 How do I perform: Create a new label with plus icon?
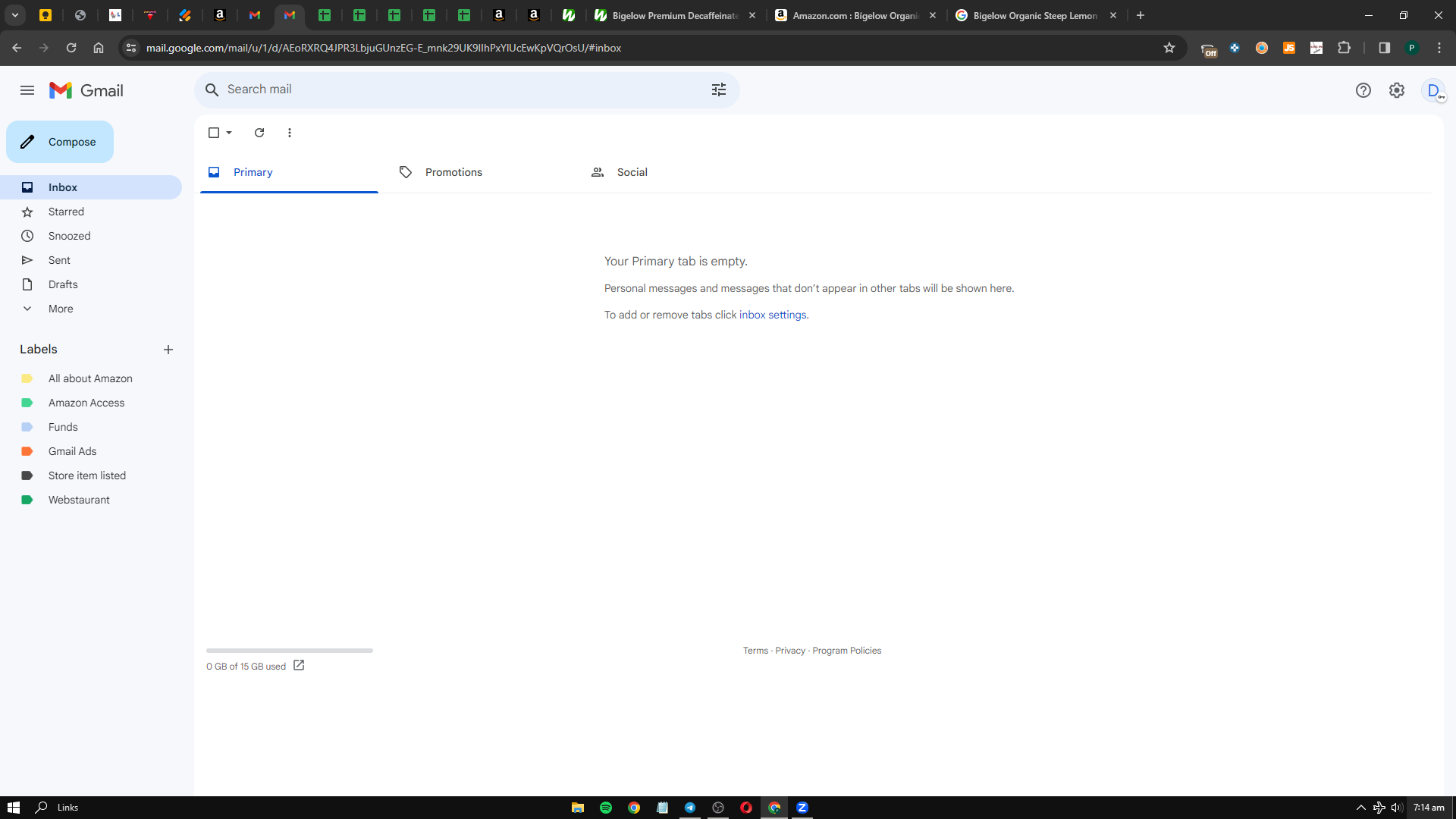tap(168, 350)
